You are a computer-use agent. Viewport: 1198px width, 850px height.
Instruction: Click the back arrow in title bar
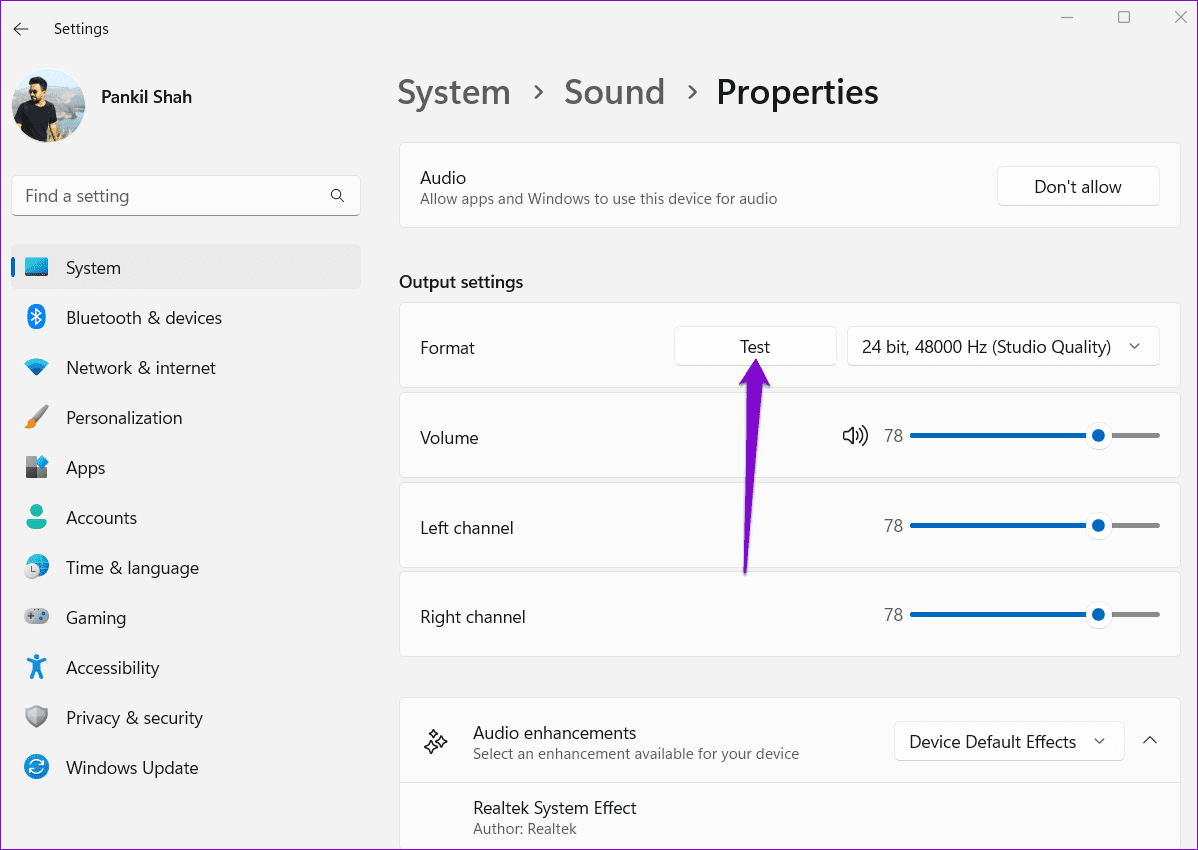pos(21,29)
